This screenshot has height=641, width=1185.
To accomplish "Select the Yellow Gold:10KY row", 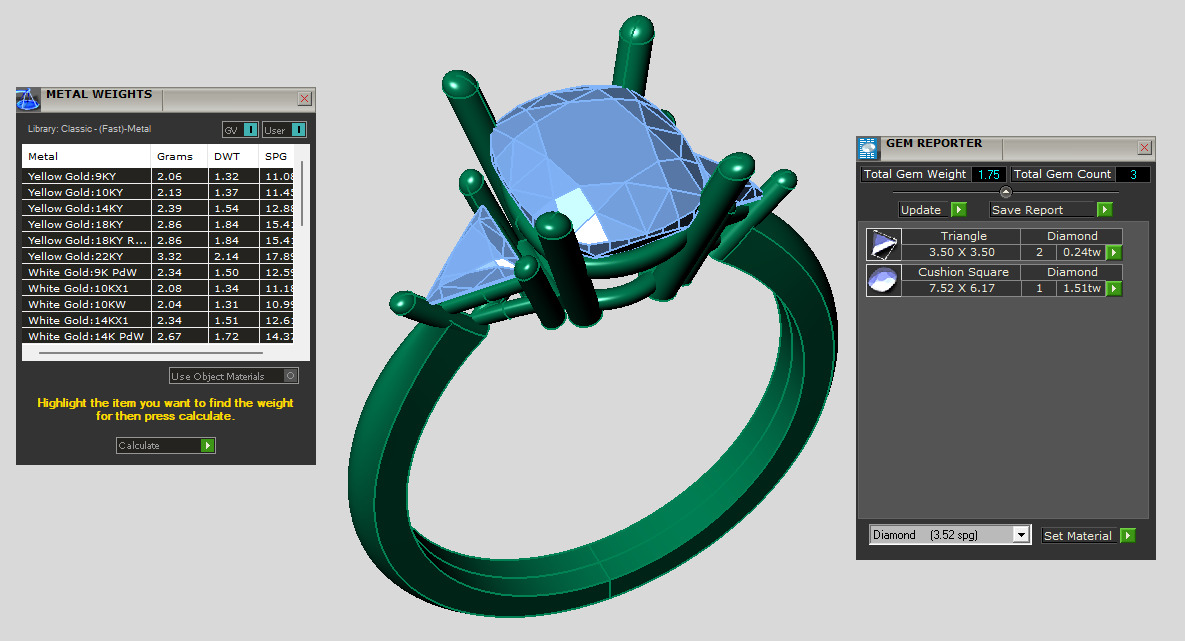I will (158, 192).
